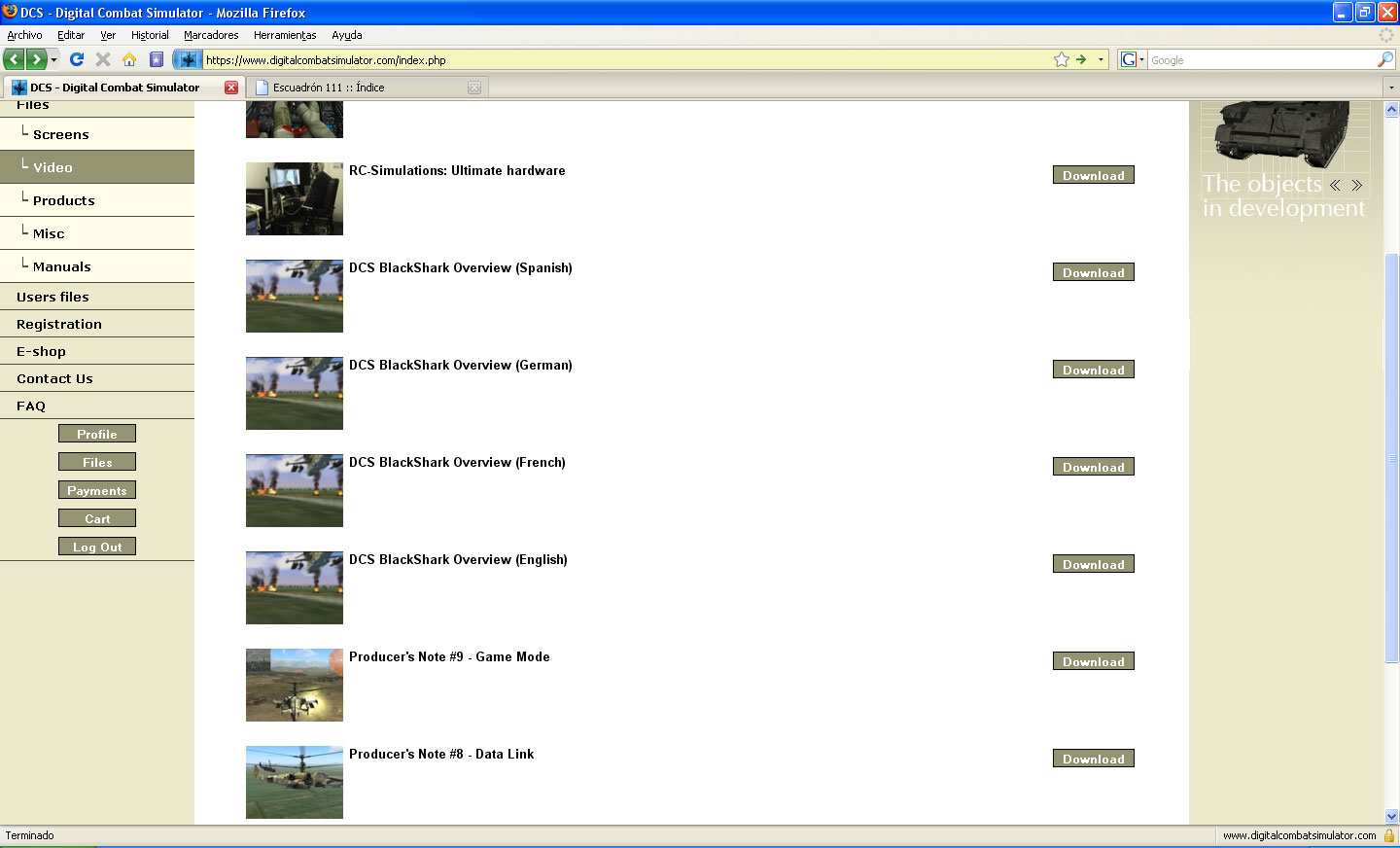Image resolution: width=1400 pixels, height=848 pixels.
Task: Click the BlackShark Overview (French) thumbnail
Action: [295, 490]
